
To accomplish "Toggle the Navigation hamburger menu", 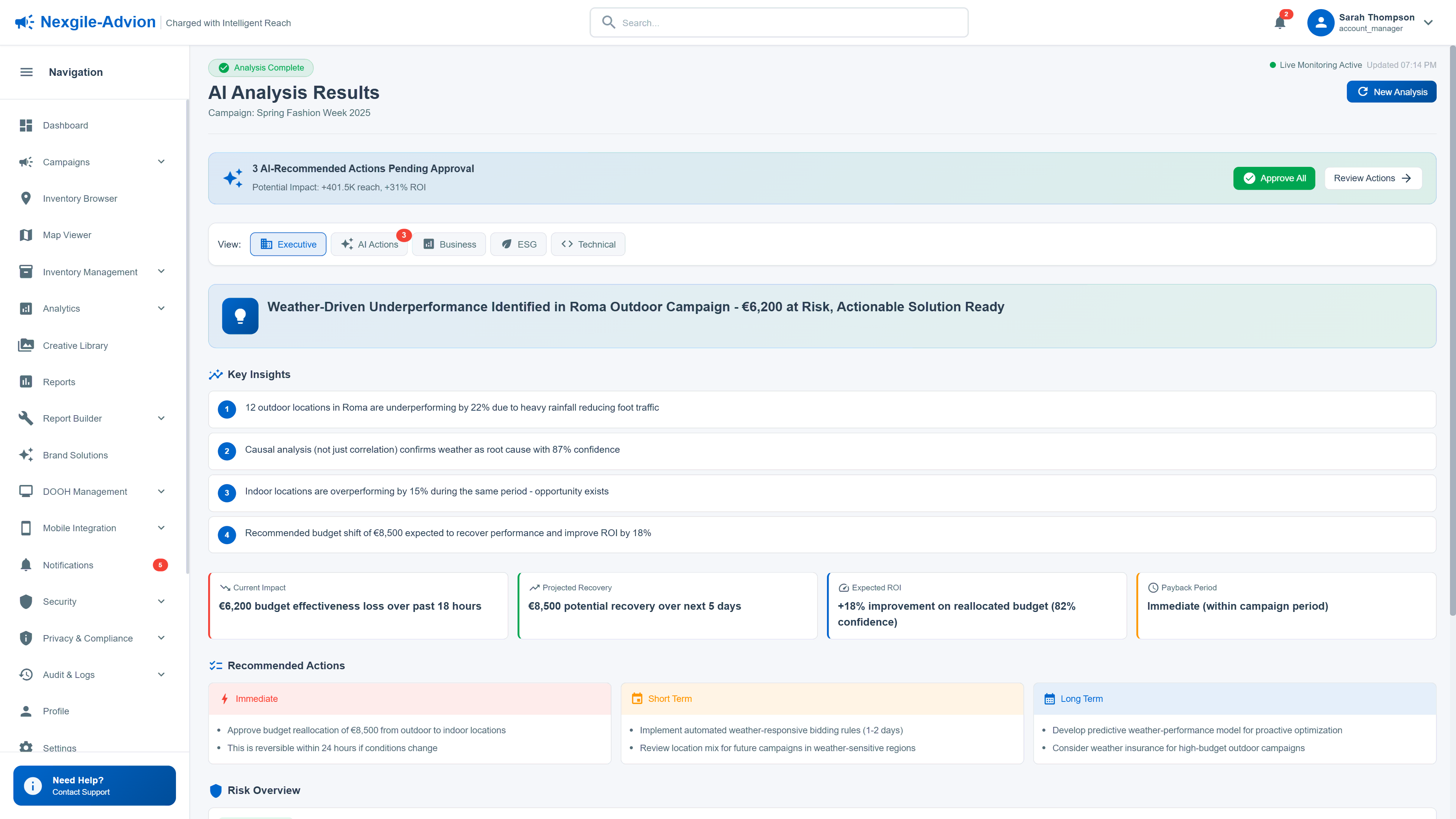I will (26, 72).
